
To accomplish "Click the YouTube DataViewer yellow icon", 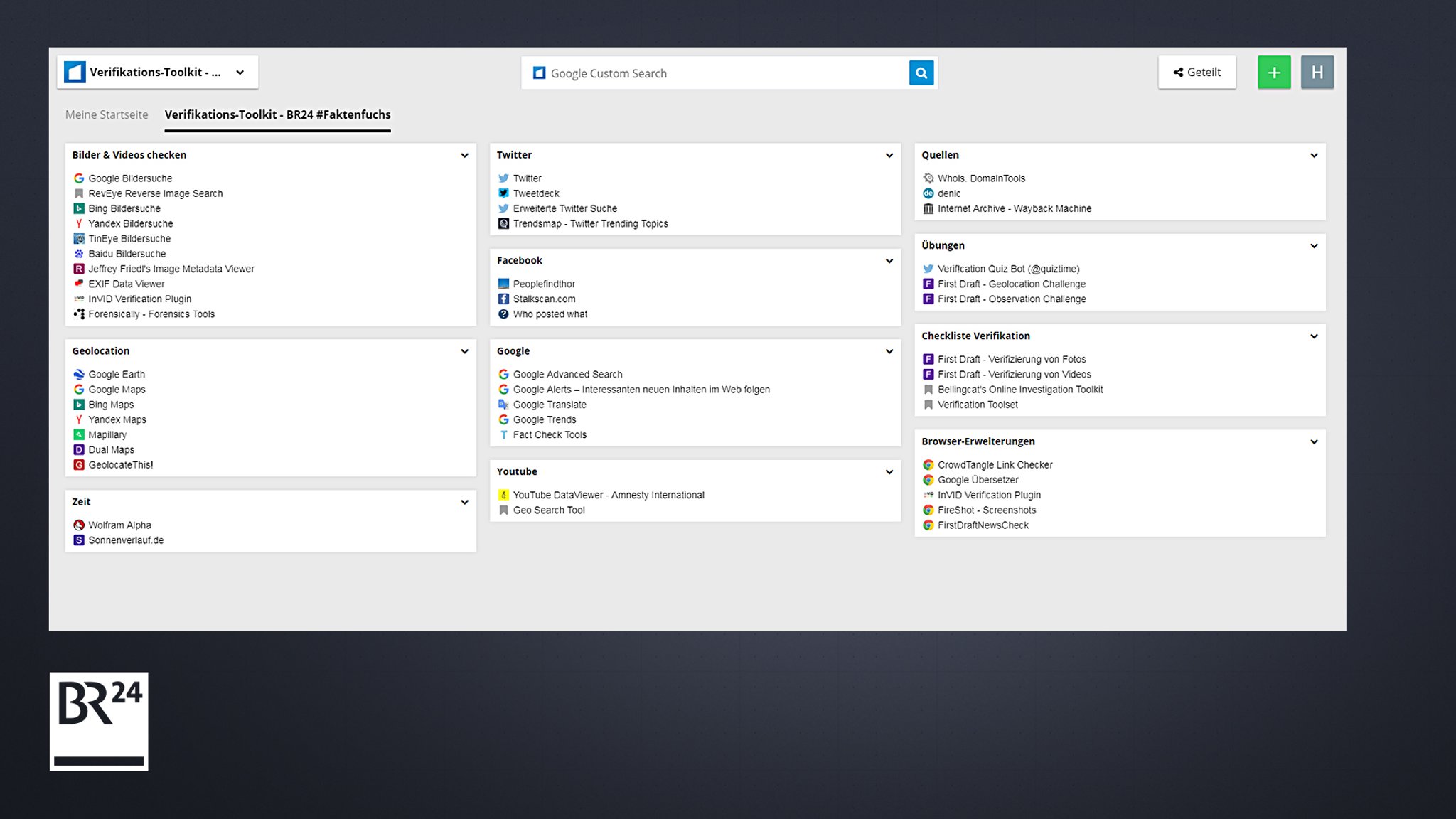I will point(503,495).
